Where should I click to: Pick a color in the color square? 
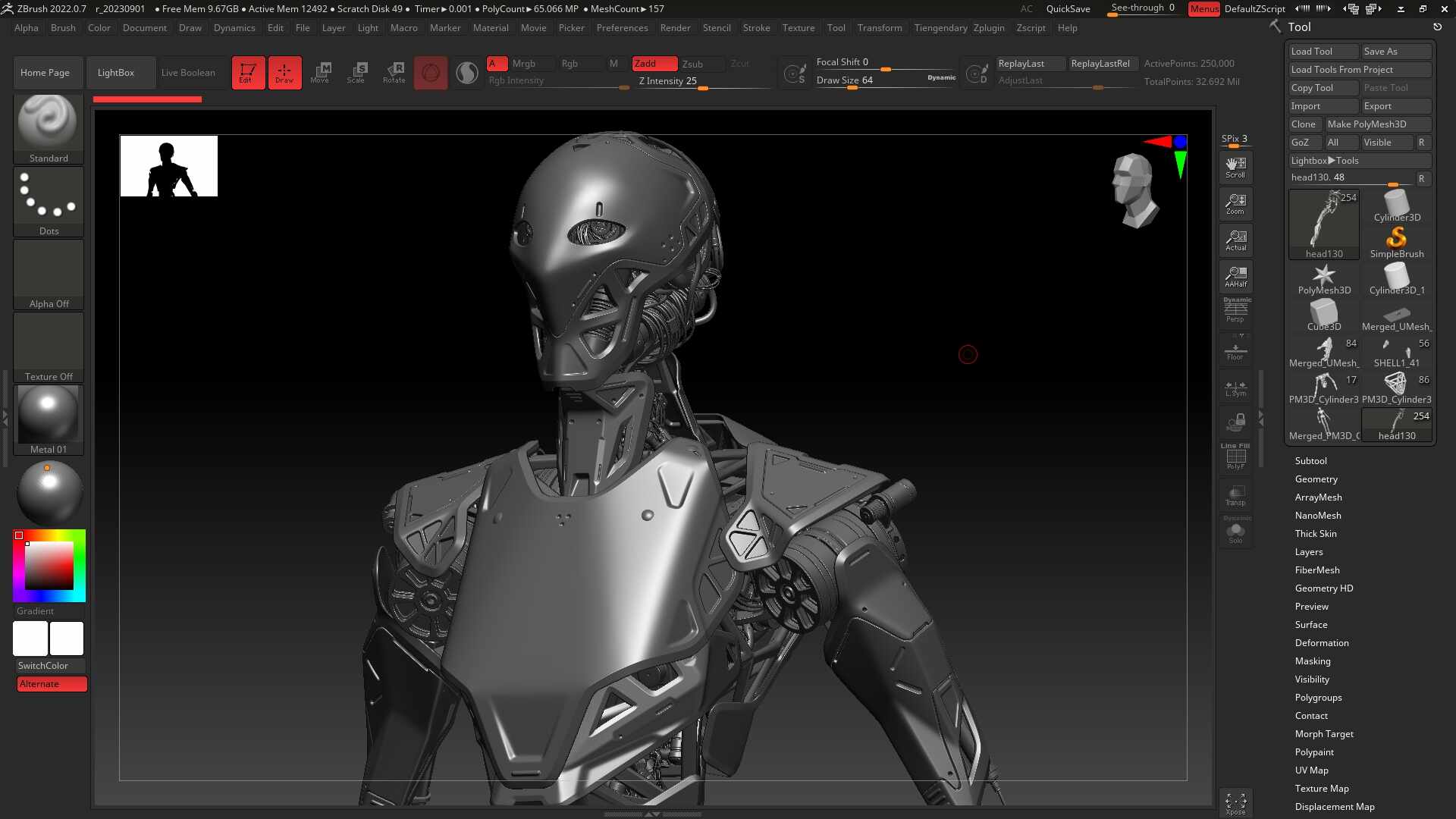coord(49,566)
